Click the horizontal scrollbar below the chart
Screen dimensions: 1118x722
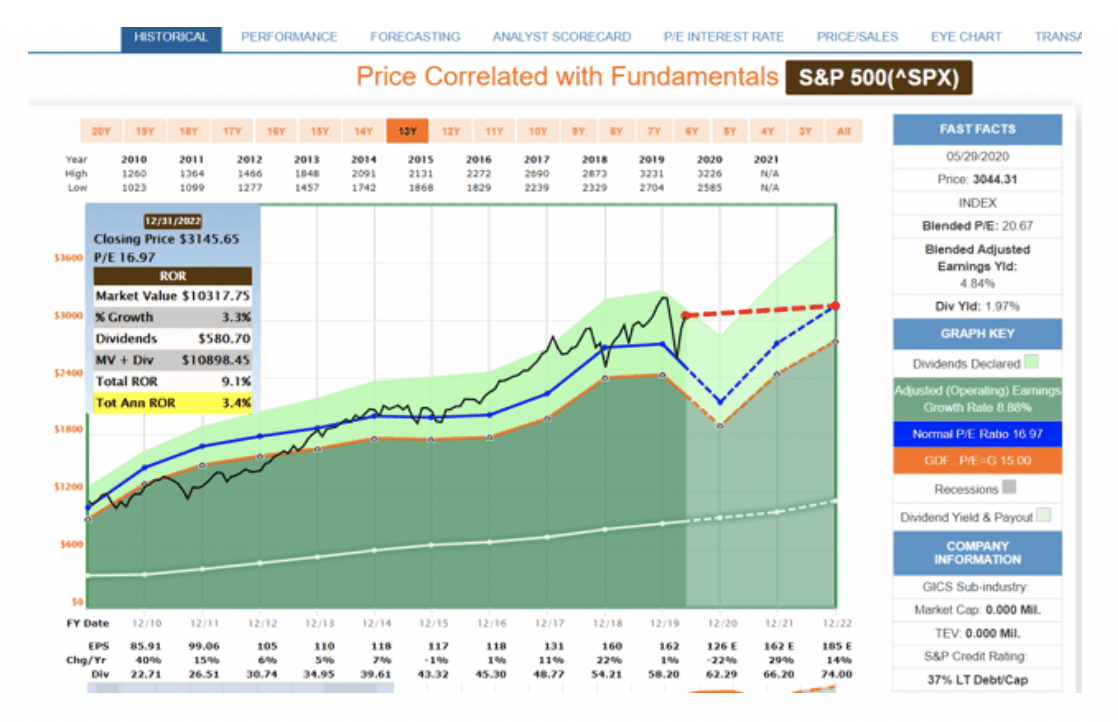point(240,688)
